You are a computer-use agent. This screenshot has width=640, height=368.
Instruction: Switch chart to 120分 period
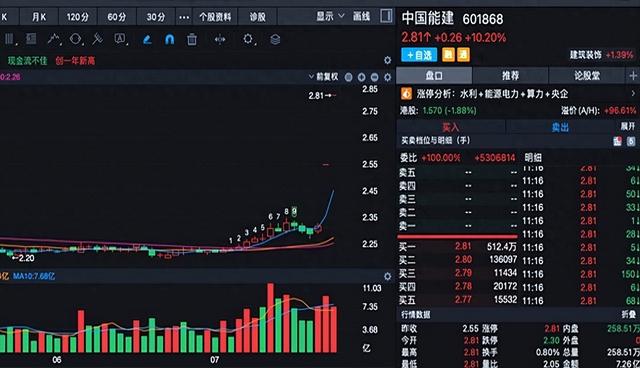[78, 17]
